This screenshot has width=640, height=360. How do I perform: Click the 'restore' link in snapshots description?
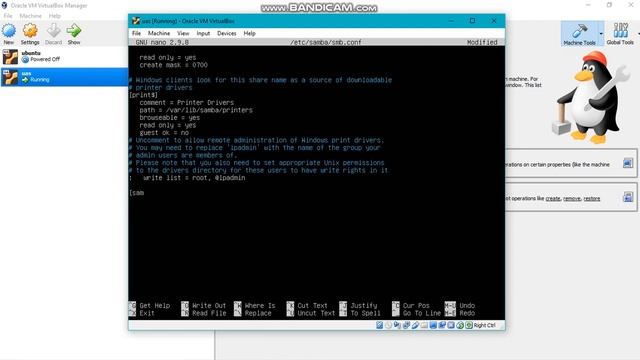pos(592,198)
